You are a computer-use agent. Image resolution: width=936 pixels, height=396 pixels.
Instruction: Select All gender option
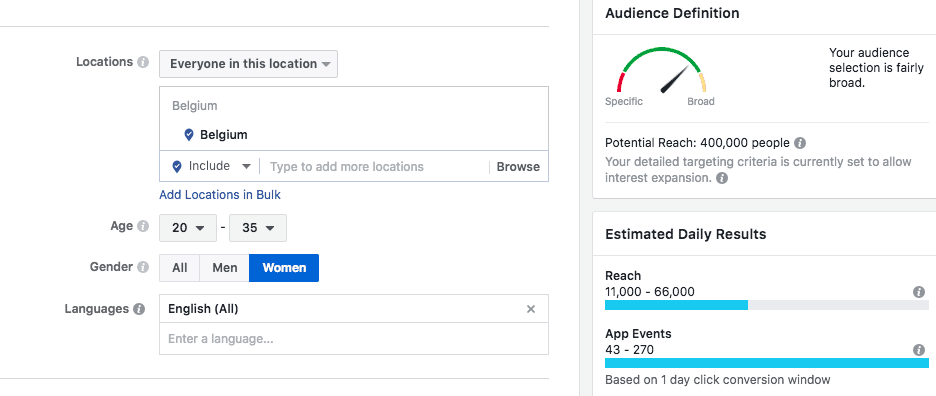tap(180, 268)
